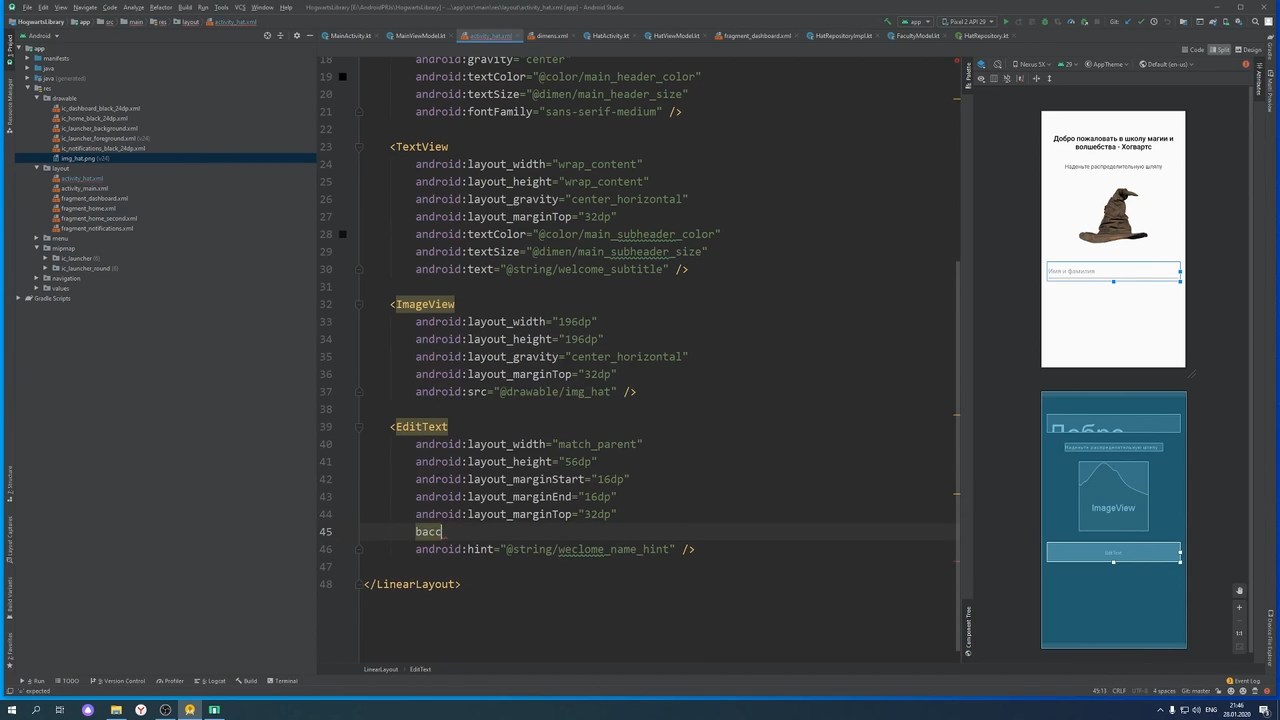
Task: Show Git history clock icon
Action: 1154,22
